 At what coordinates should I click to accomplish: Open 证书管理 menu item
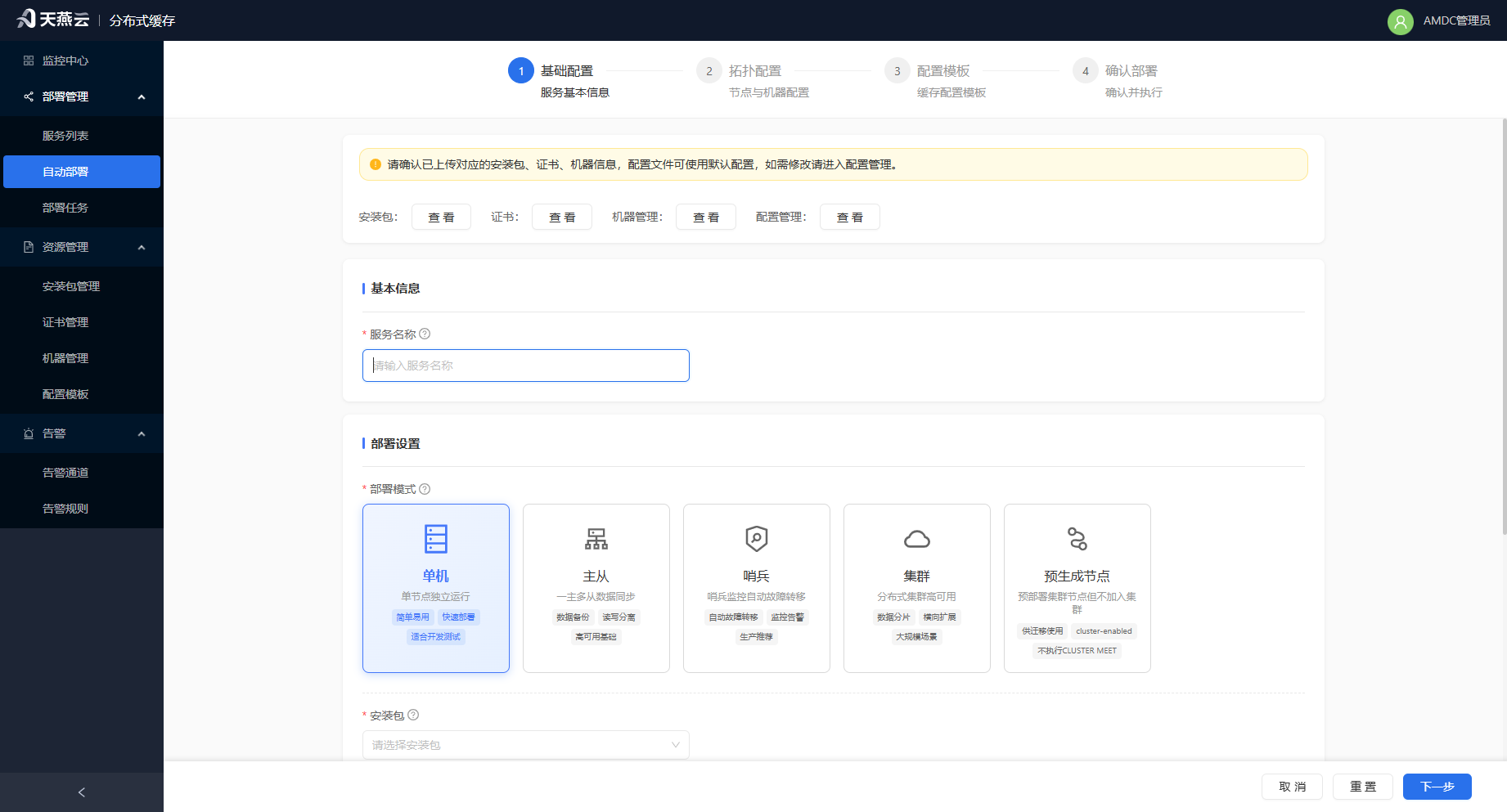click(82, 322)
